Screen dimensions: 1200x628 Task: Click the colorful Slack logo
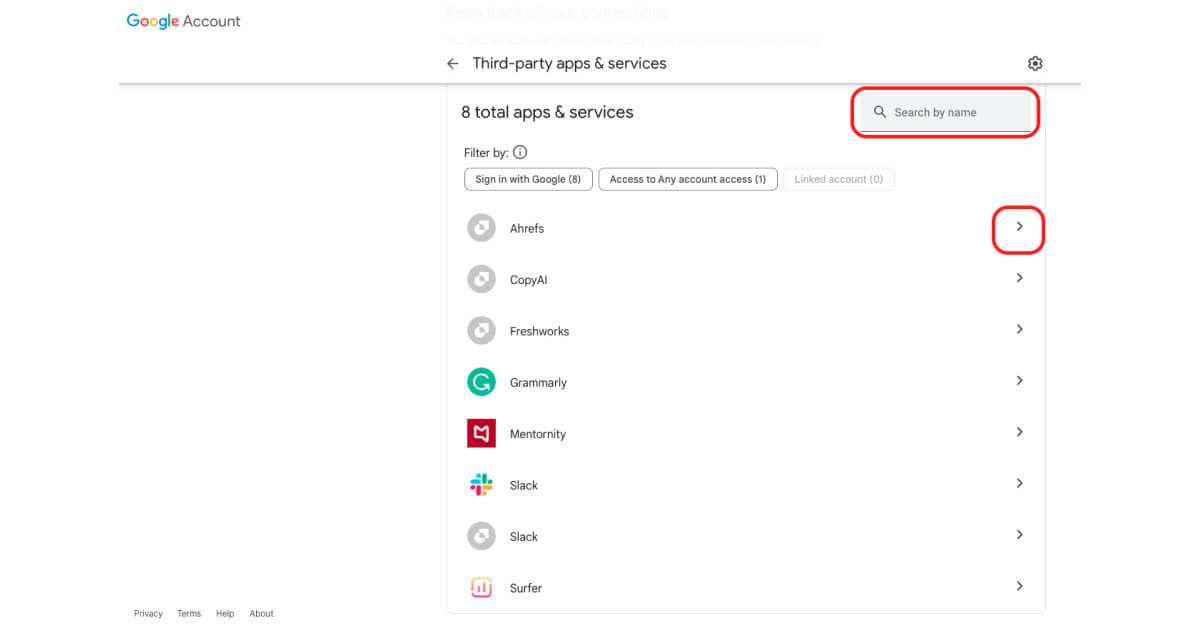[x=481, y=485]
